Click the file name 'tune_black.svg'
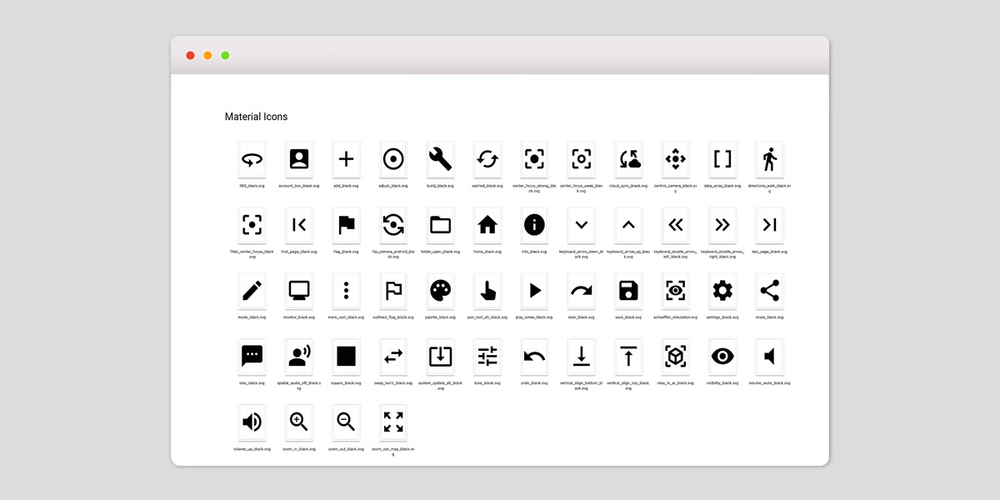The width and height of the screenshot is (1000, 500). pyautogui.click(x=487, y=383)
